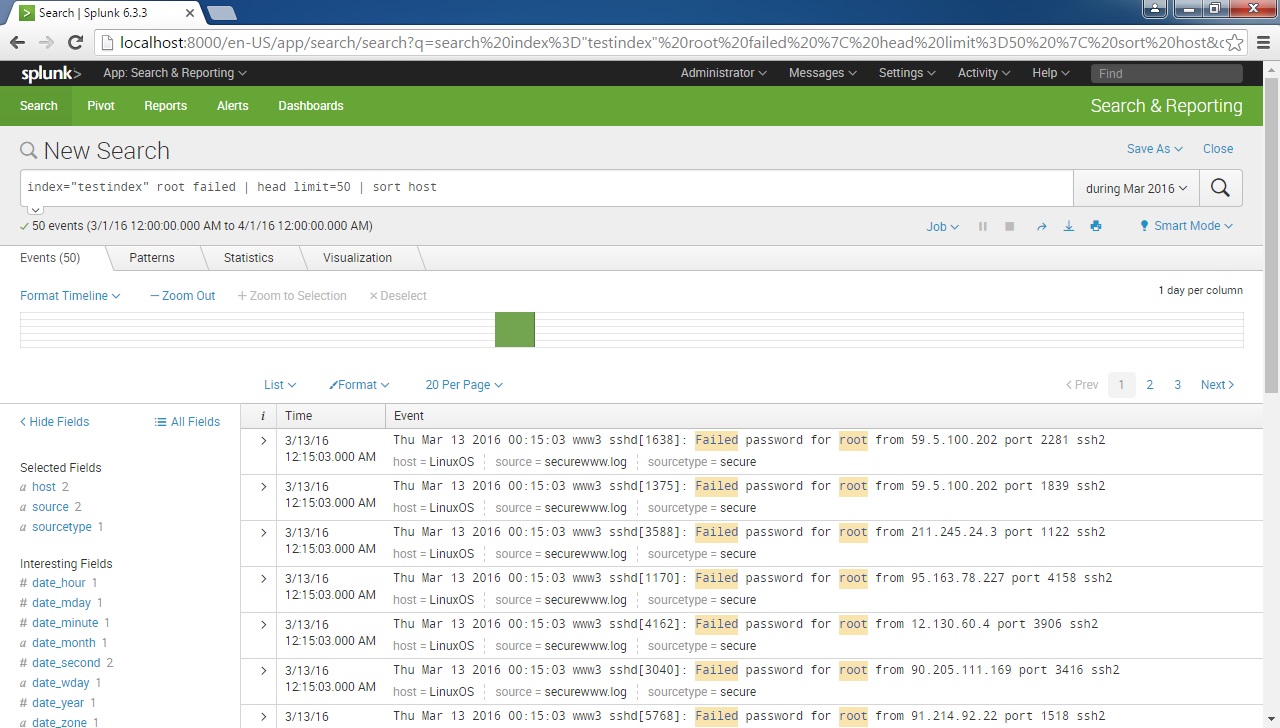Open the Job menu
This screenshot has height=728, width=1280.
pos(941,226)
